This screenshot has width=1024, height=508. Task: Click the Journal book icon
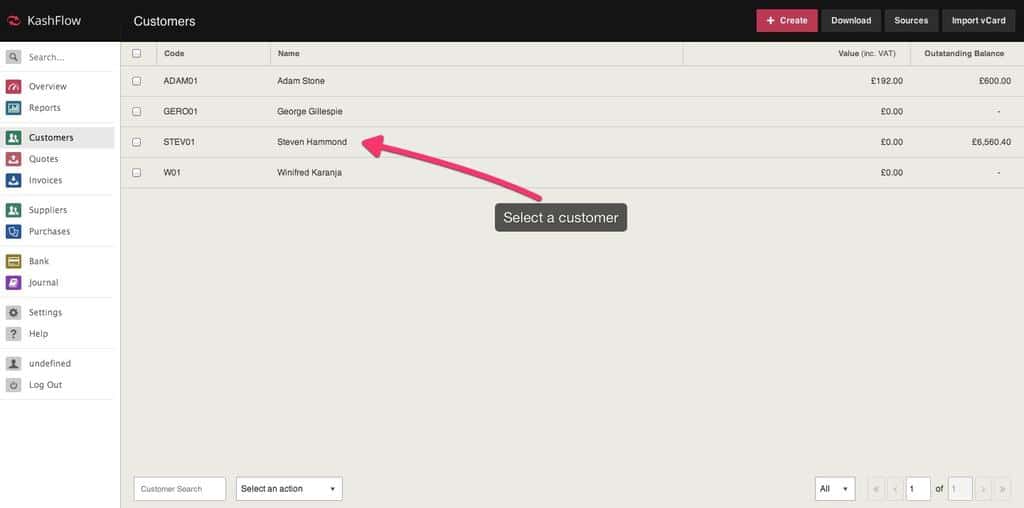click(14, 283)
